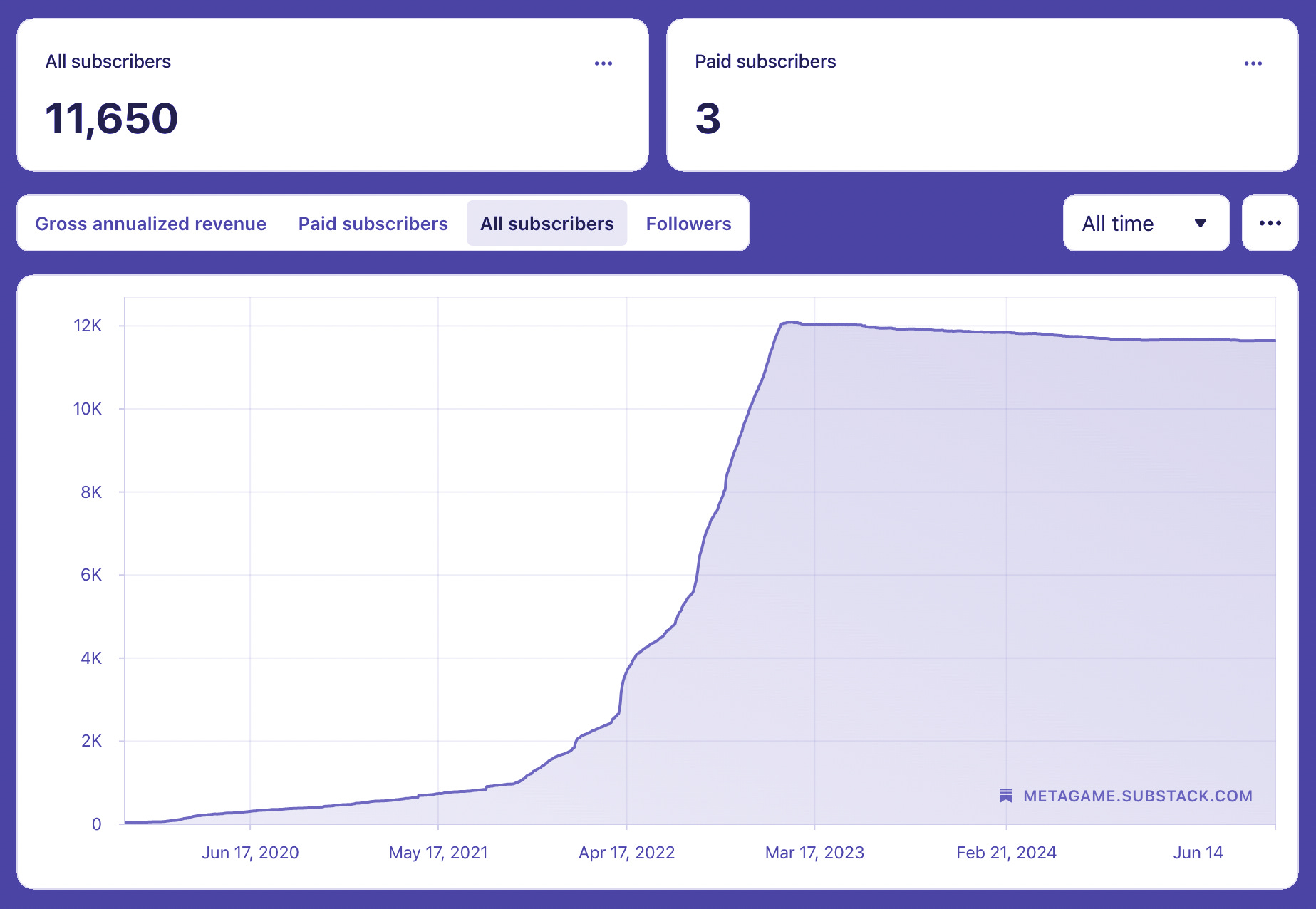Click the 12K y-axis label
Viewport: 1316px width, 909px height.
click(x=88, y=326)
